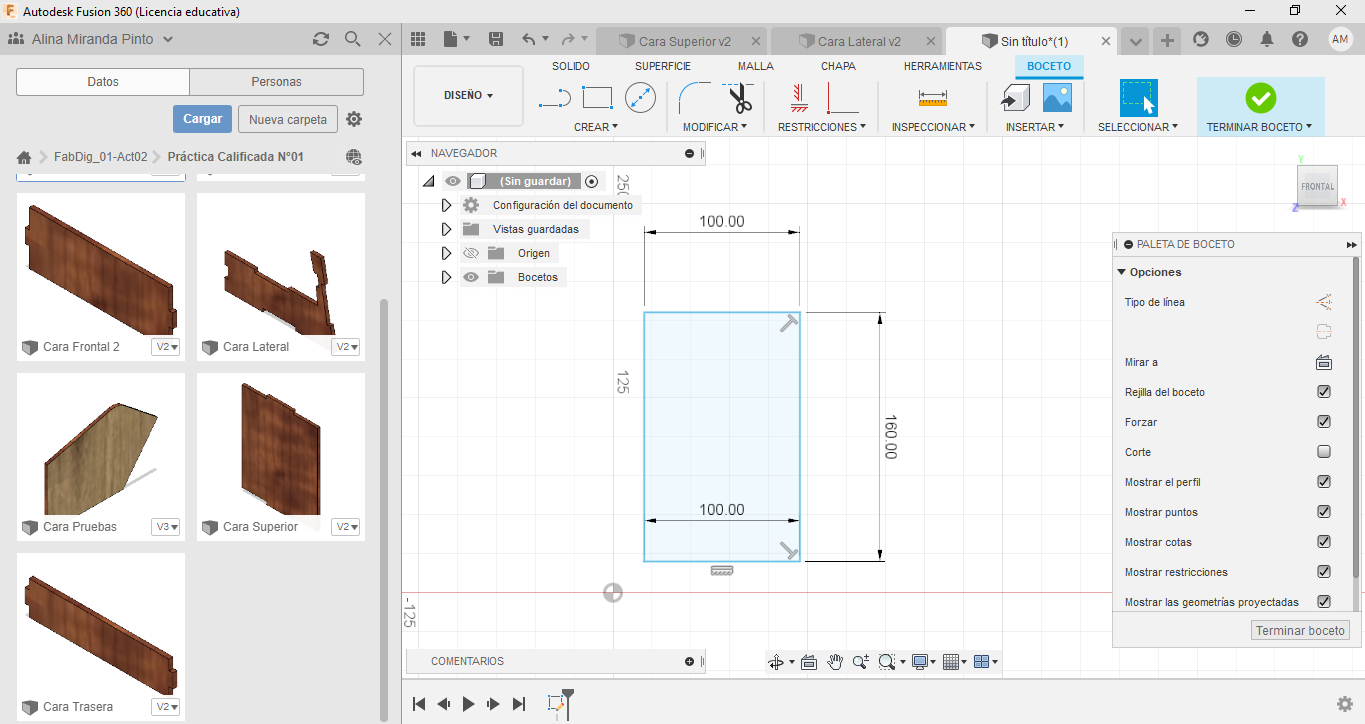Open the Cara Pruebas thumbnail
Viewport: 1365px width, 724px height.
101,445
